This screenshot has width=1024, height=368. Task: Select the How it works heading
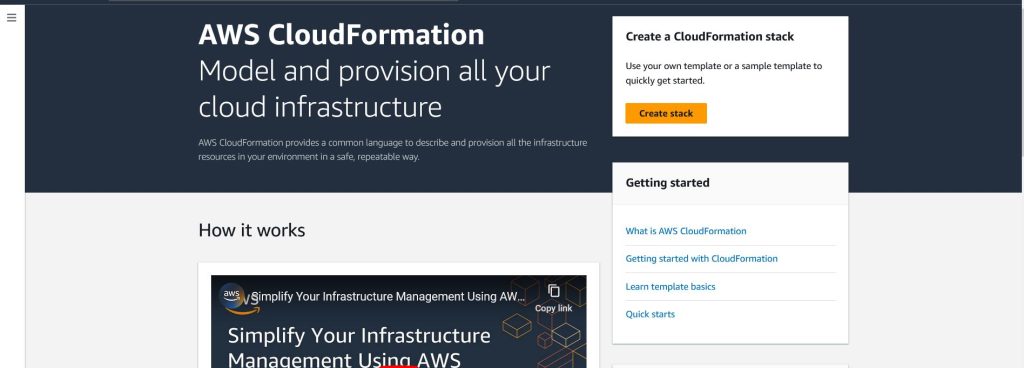(x=251, y=230)
